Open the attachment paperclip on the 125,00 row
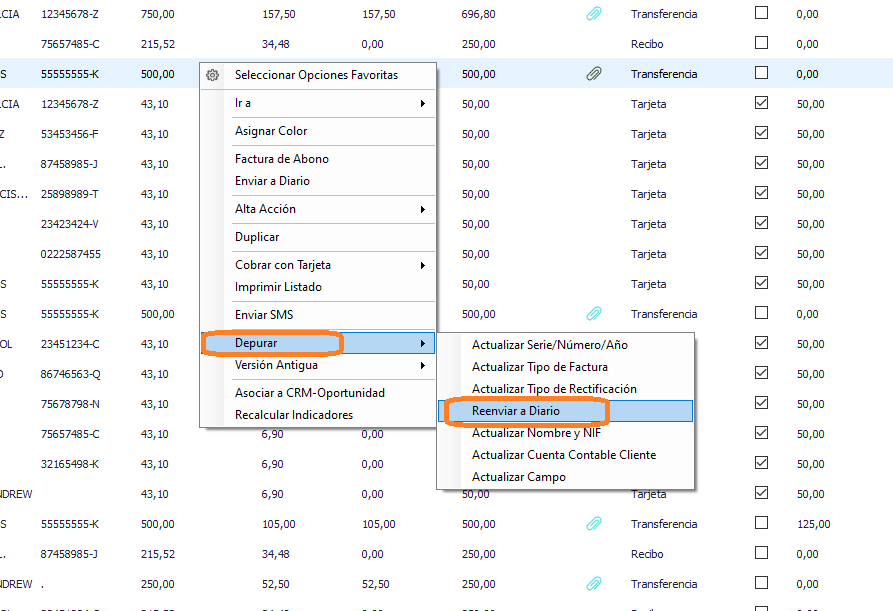 (x=593, y=524)
